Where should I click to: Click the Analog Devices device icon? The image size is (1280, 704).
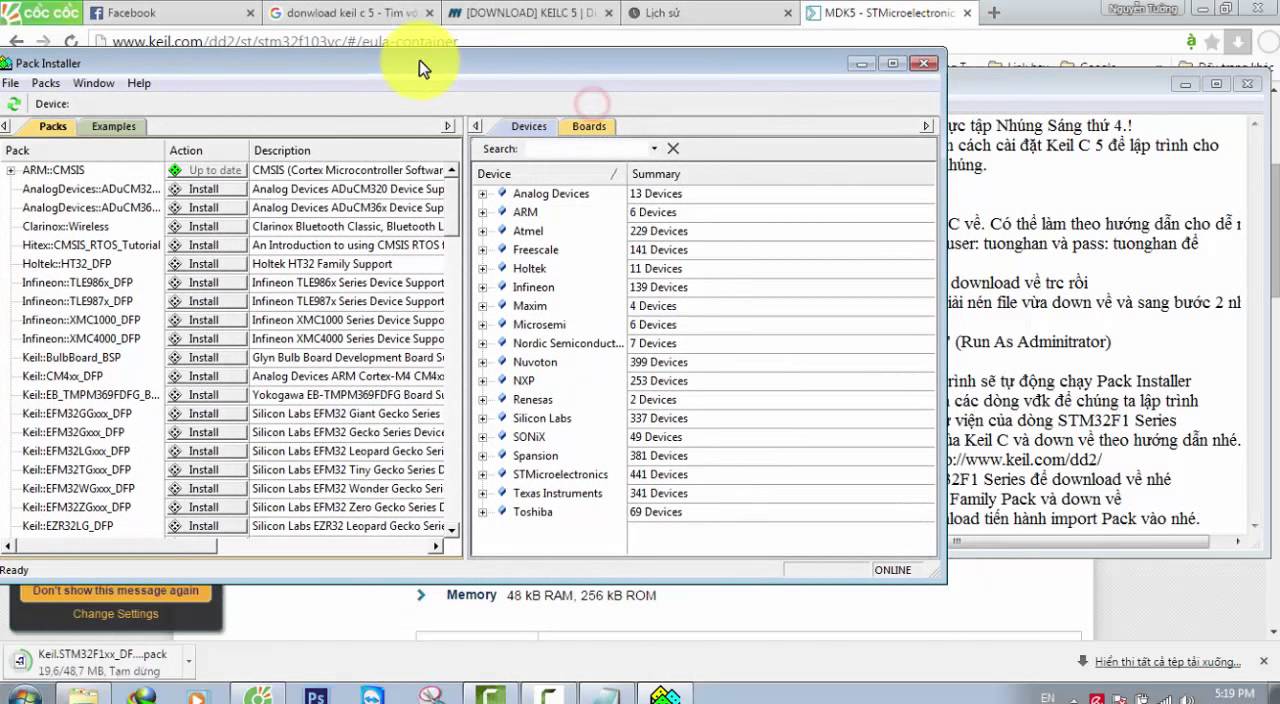[x=501, y=194]
